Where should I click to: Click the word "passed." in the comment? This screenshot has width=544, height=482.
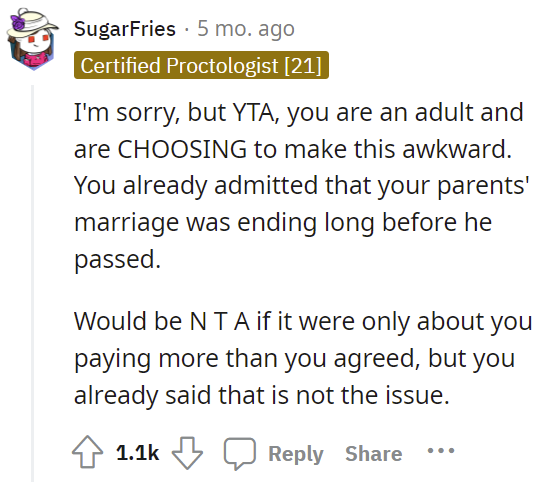(118, 259)
